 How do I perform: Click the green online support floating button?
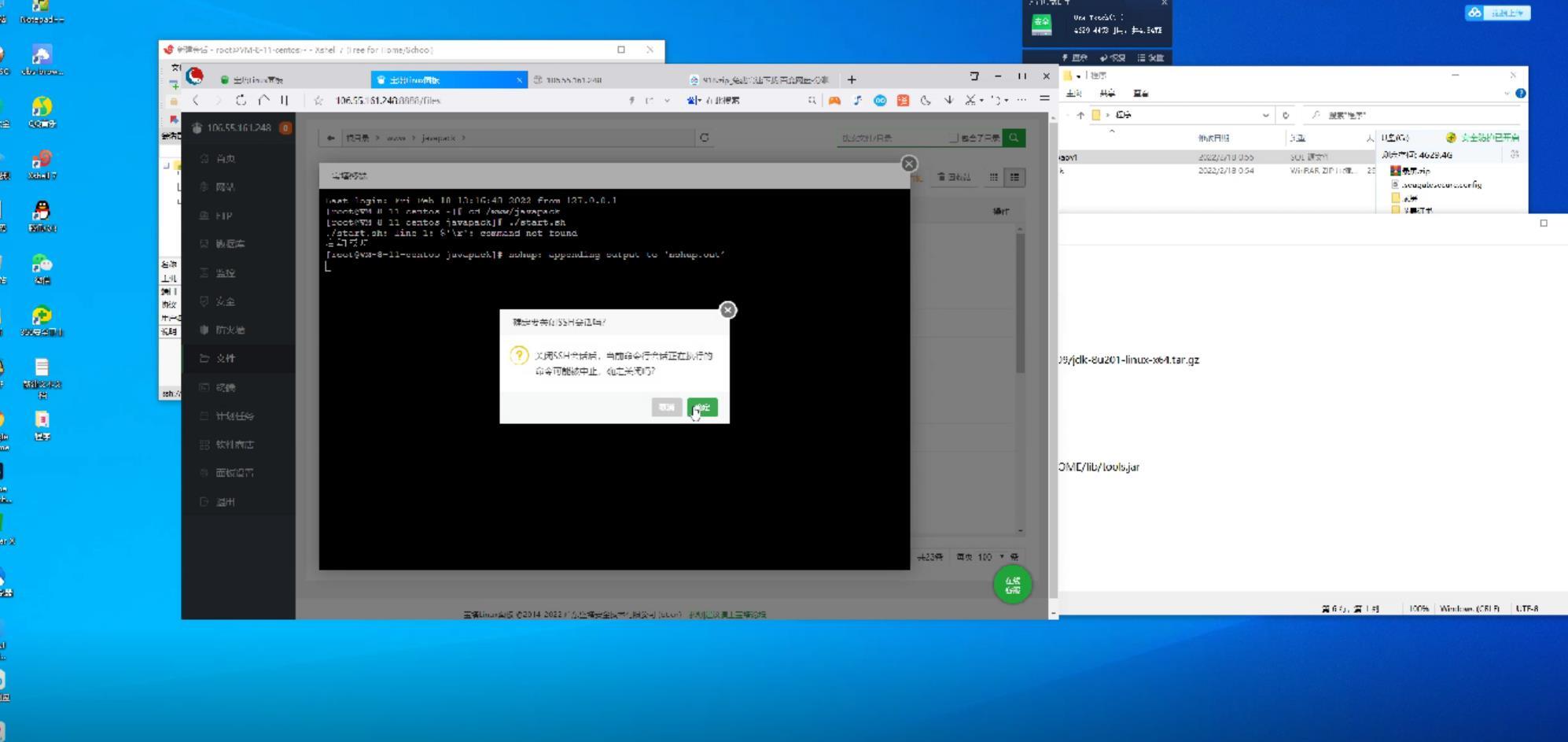coord(1012,585)
